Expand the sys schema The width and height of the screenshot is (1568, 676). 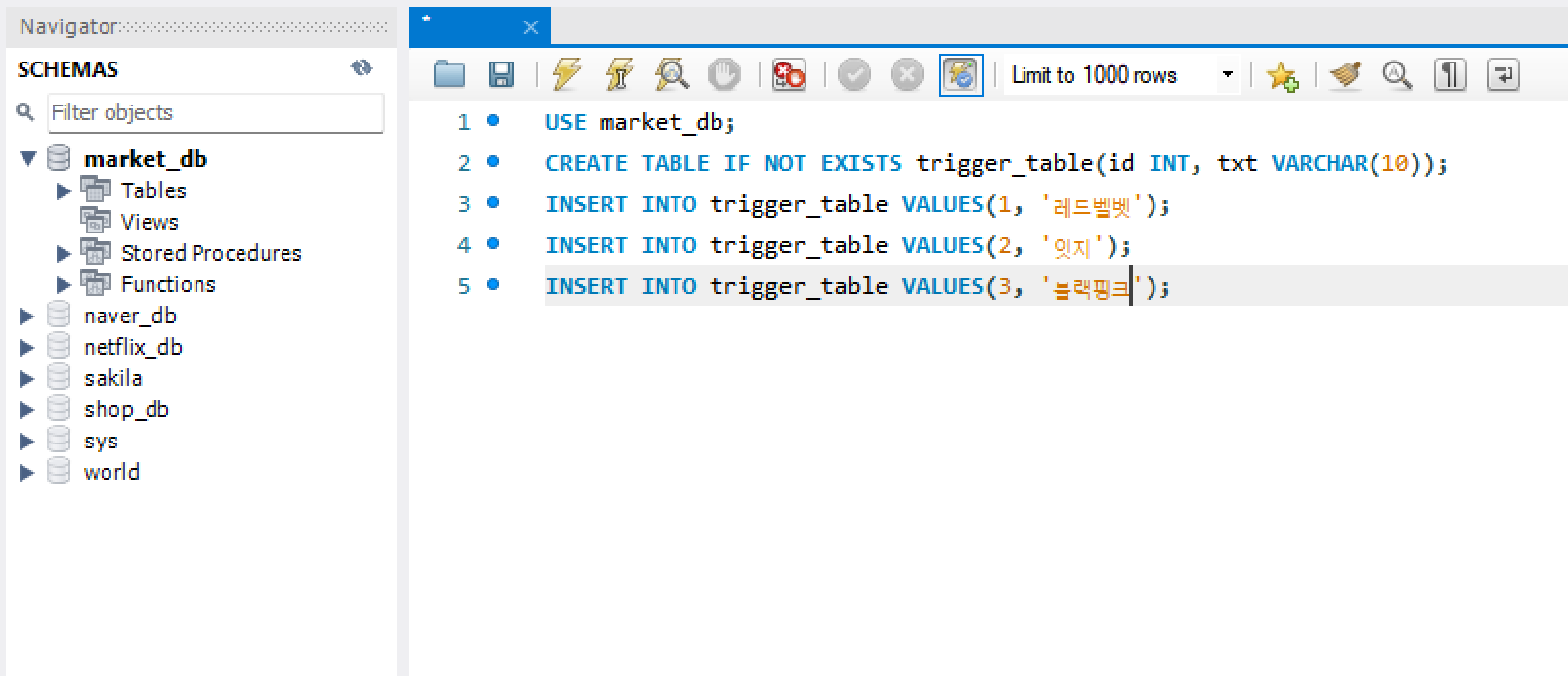[x=27, y=441]
